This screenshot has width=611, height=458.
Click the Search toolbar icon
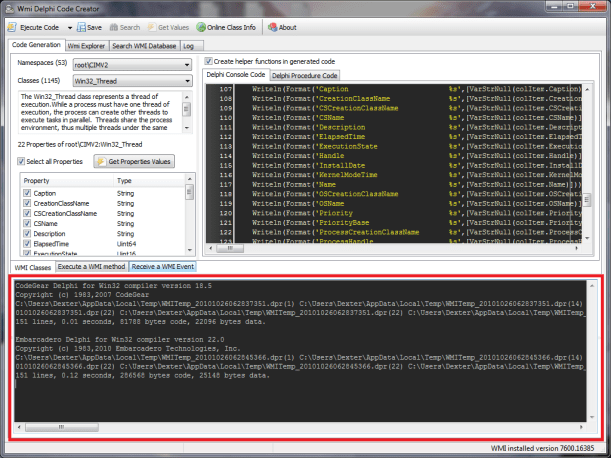tap(117, 27)
